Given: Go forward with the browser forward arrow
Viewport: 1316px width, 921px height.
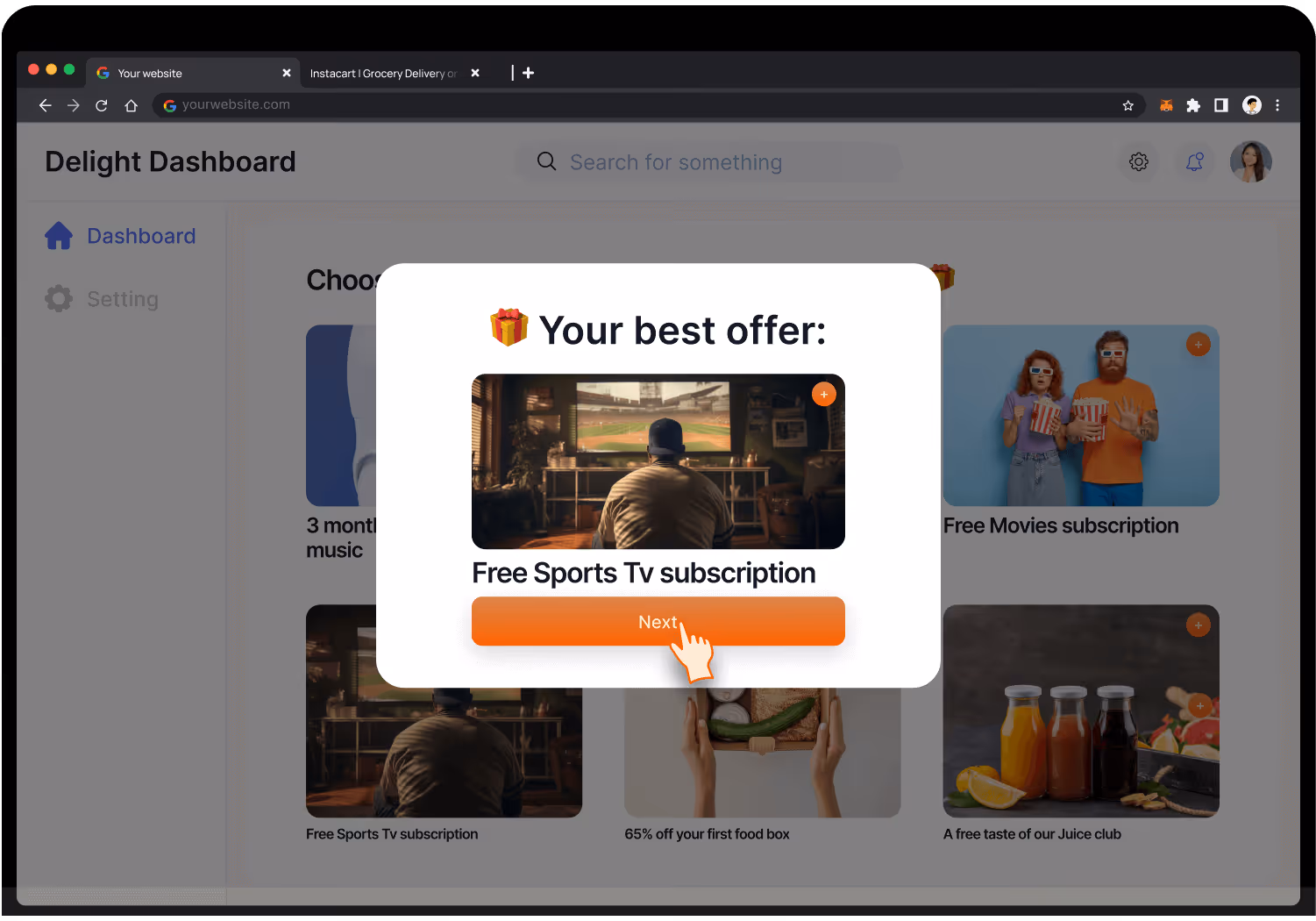Looking at the screenshot, I should (x=74, y=105).
